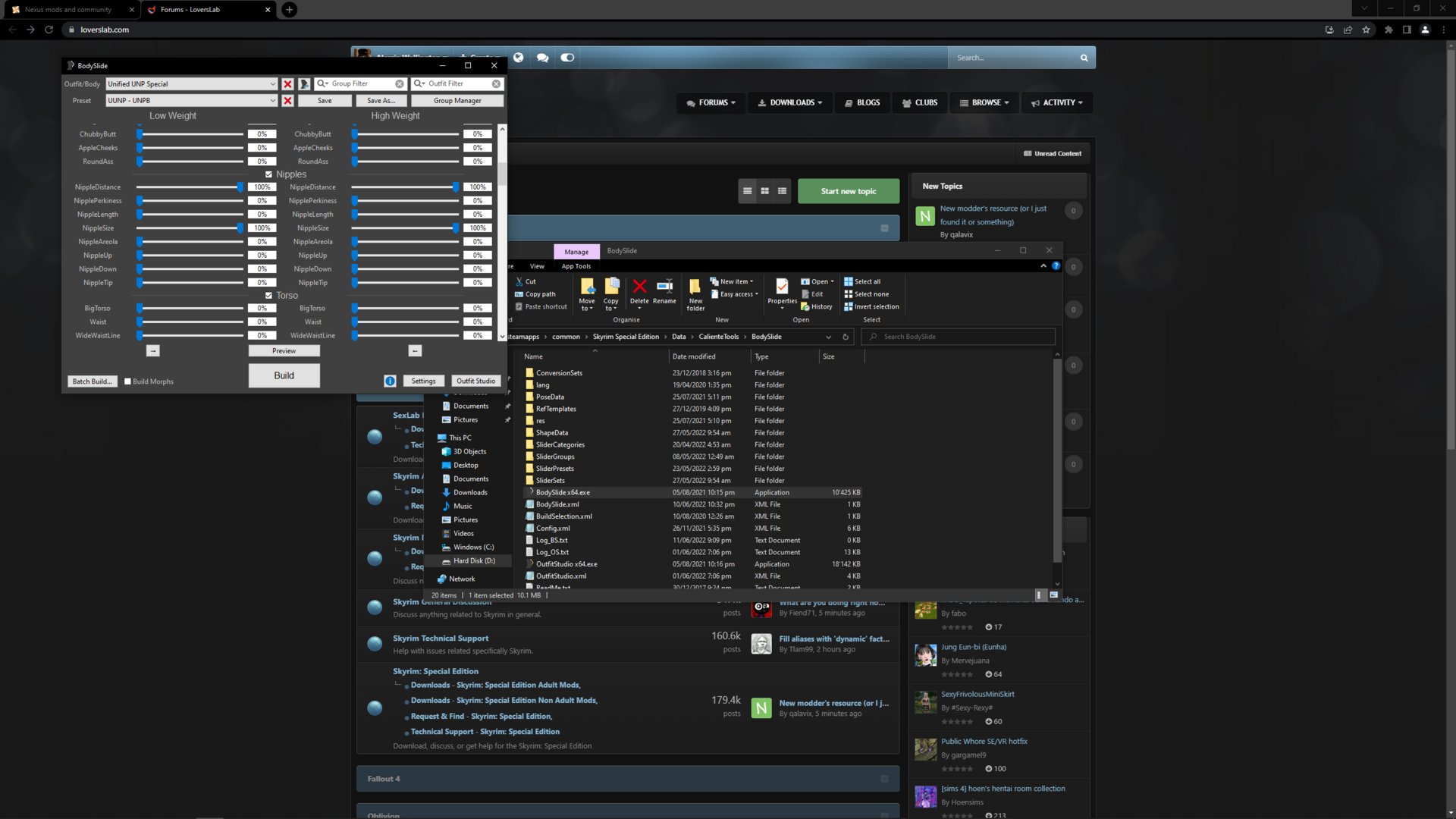Enable the Build Morphs checkbox

pos(127,381)
